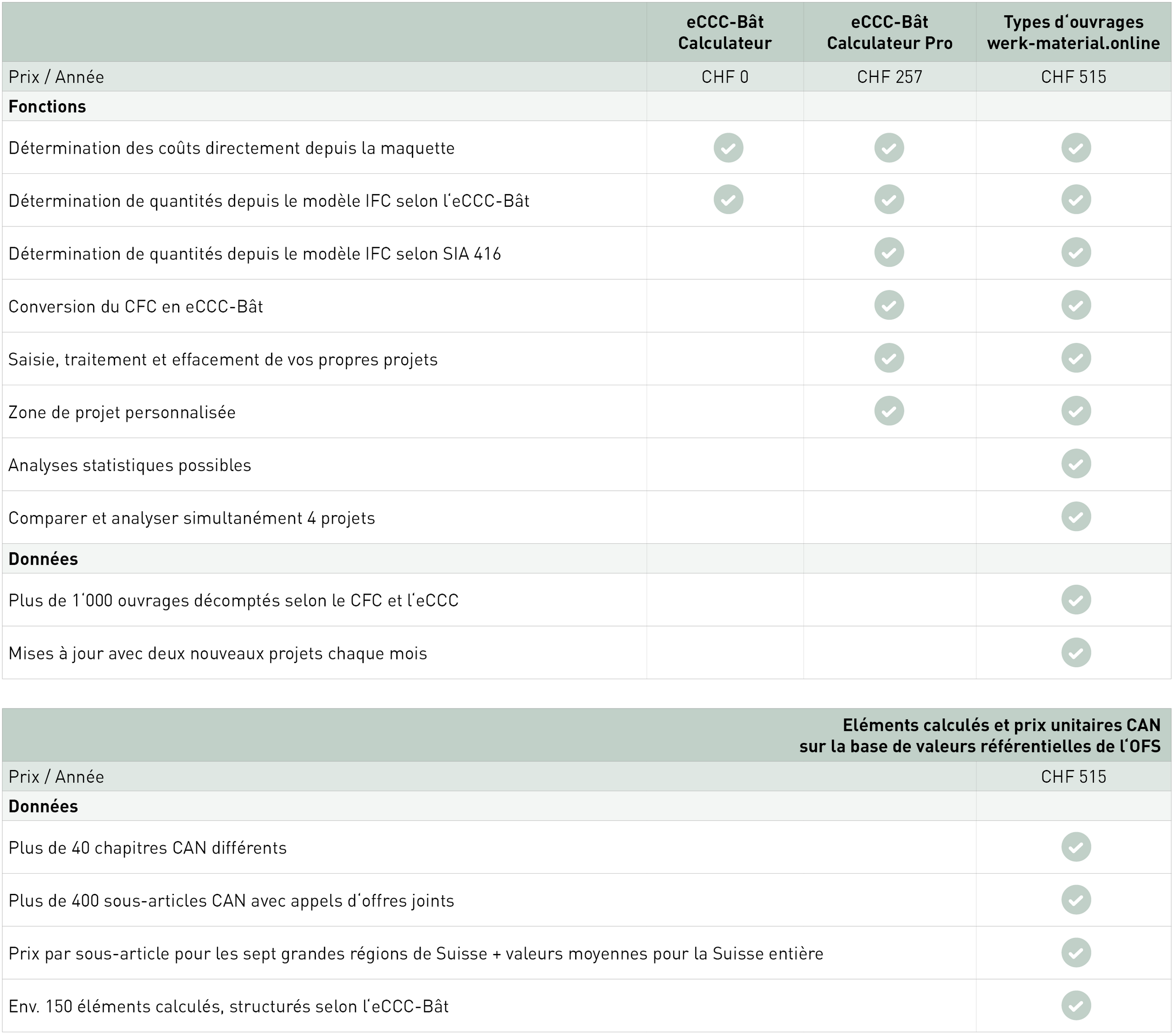Click text Détermination de quantités selon SIA 416
The height and width of the screenshot is (1036, 1174).
(x=255, y=254)
